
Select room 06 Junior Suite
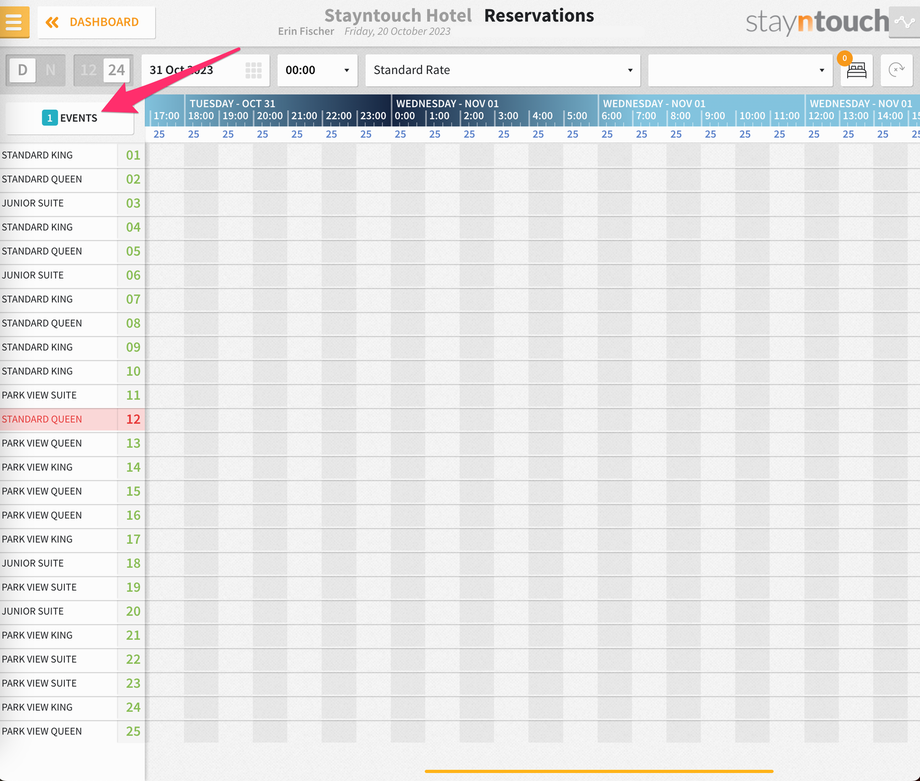(72, 276)
